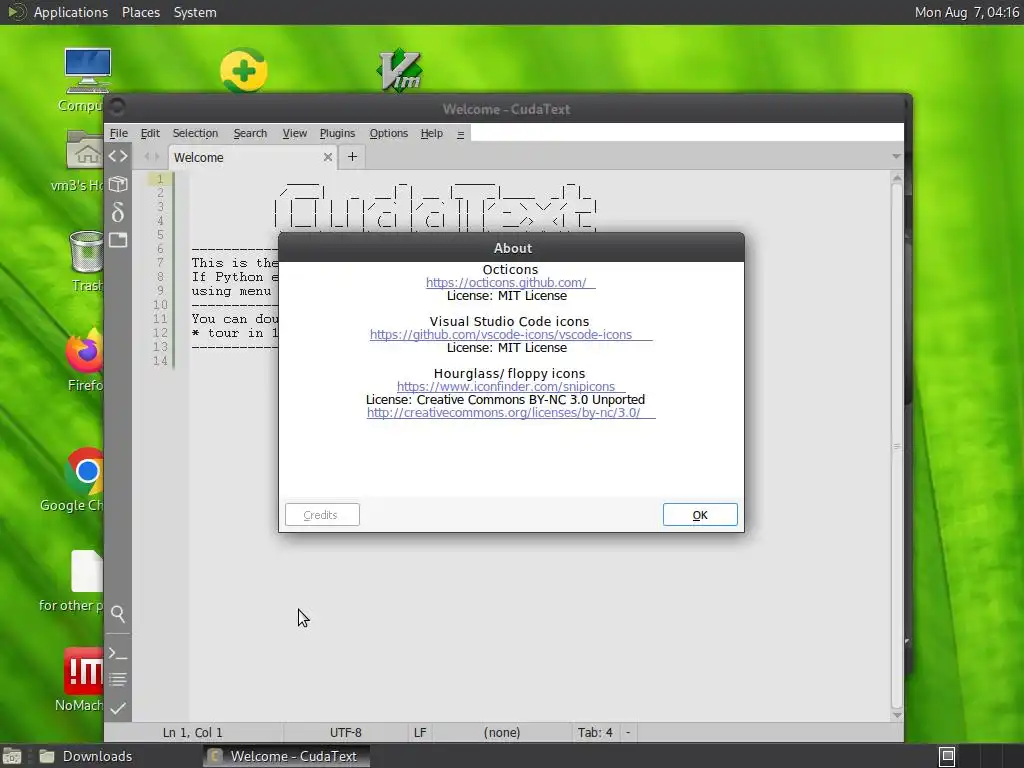Open the View menu
1024x768 pixels.
tap(295, 133)
